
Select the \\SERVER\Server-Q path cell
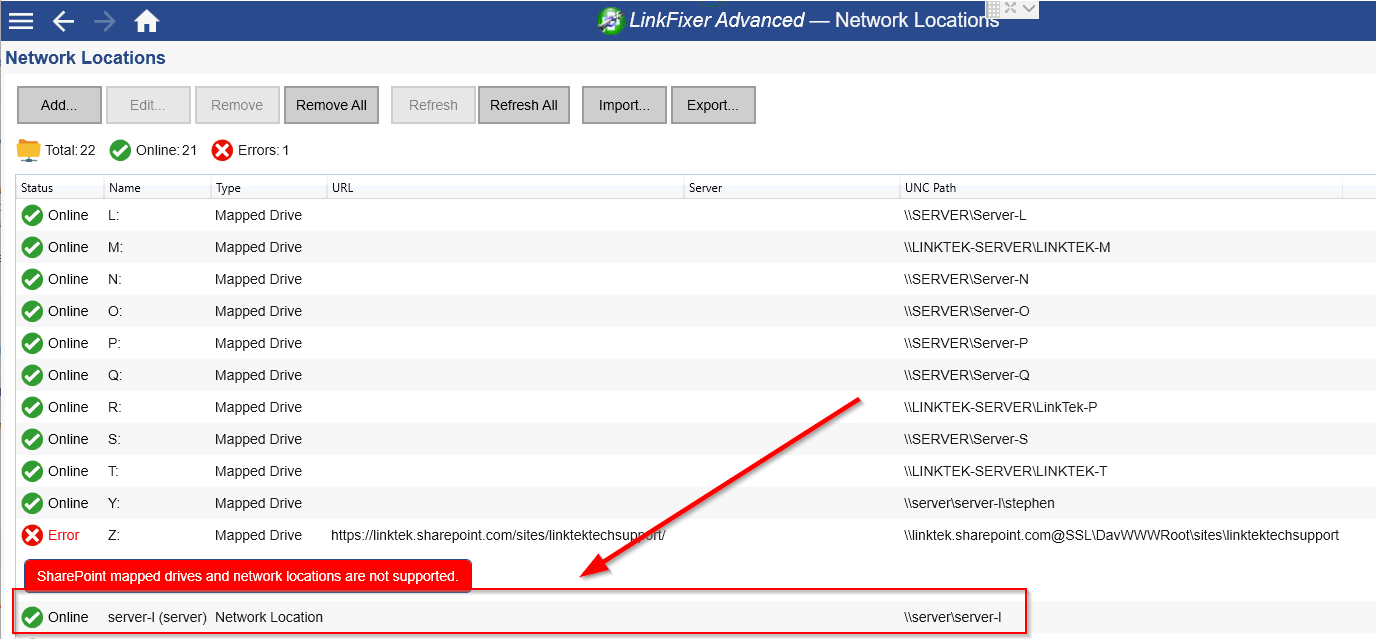[x=966, y=375]
